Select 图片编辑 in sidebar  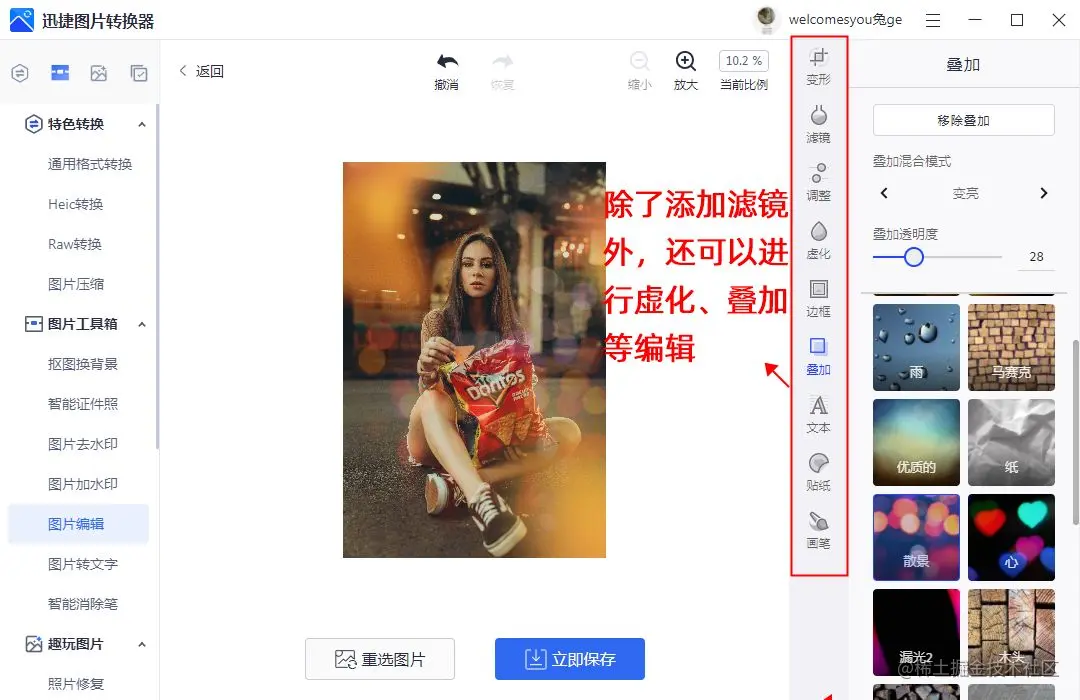[x=79, y=524]
